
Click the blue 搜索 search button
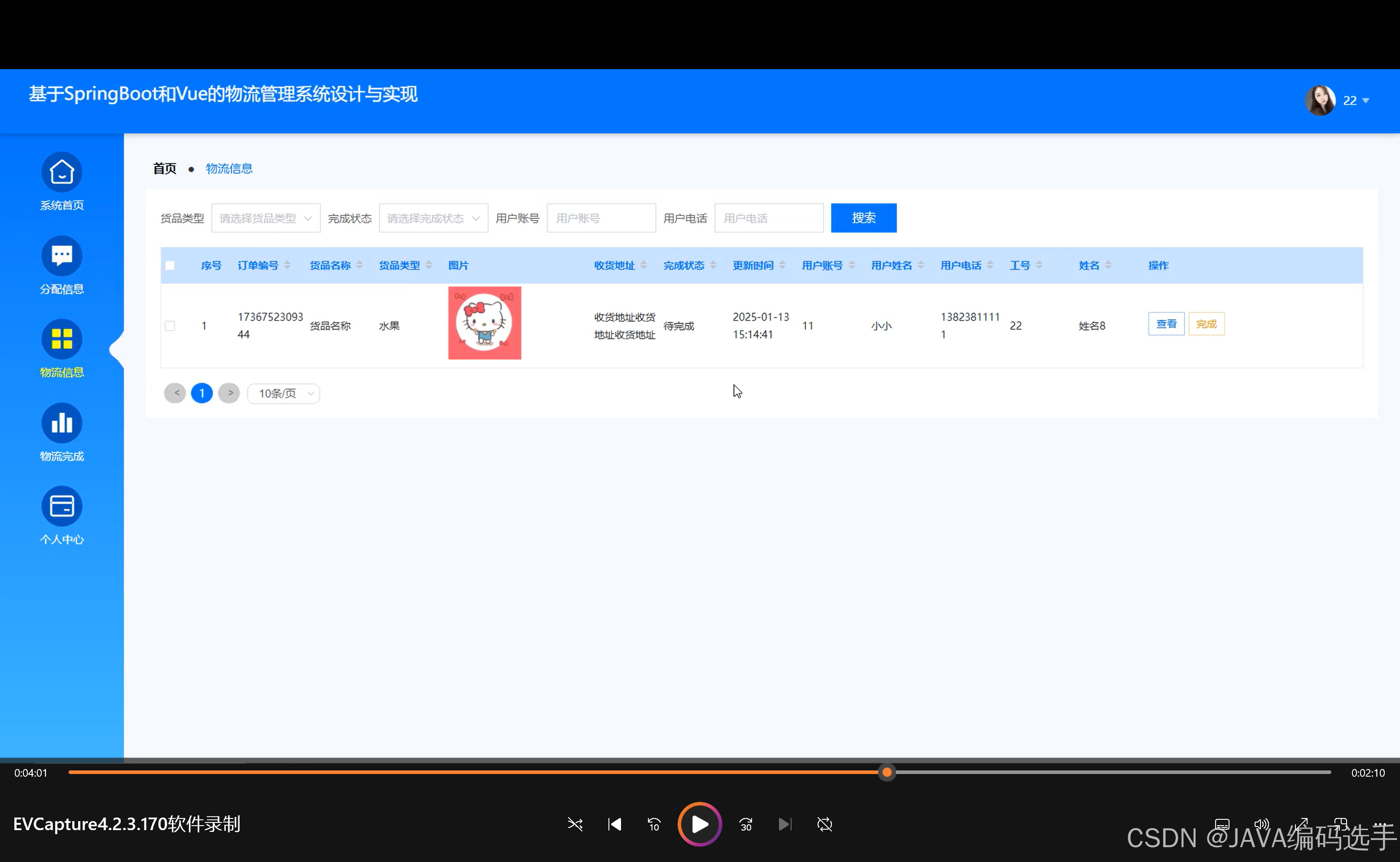click(863, 218)
